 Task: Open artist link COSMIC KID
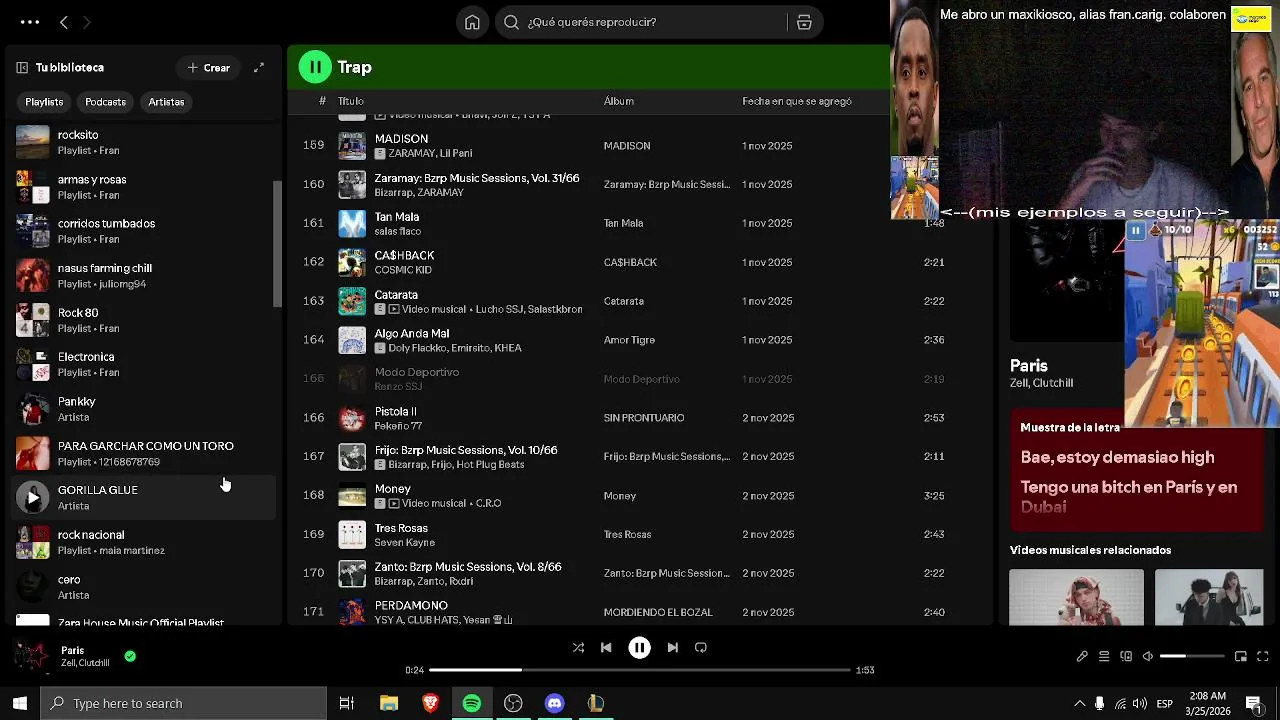[403, 270]
